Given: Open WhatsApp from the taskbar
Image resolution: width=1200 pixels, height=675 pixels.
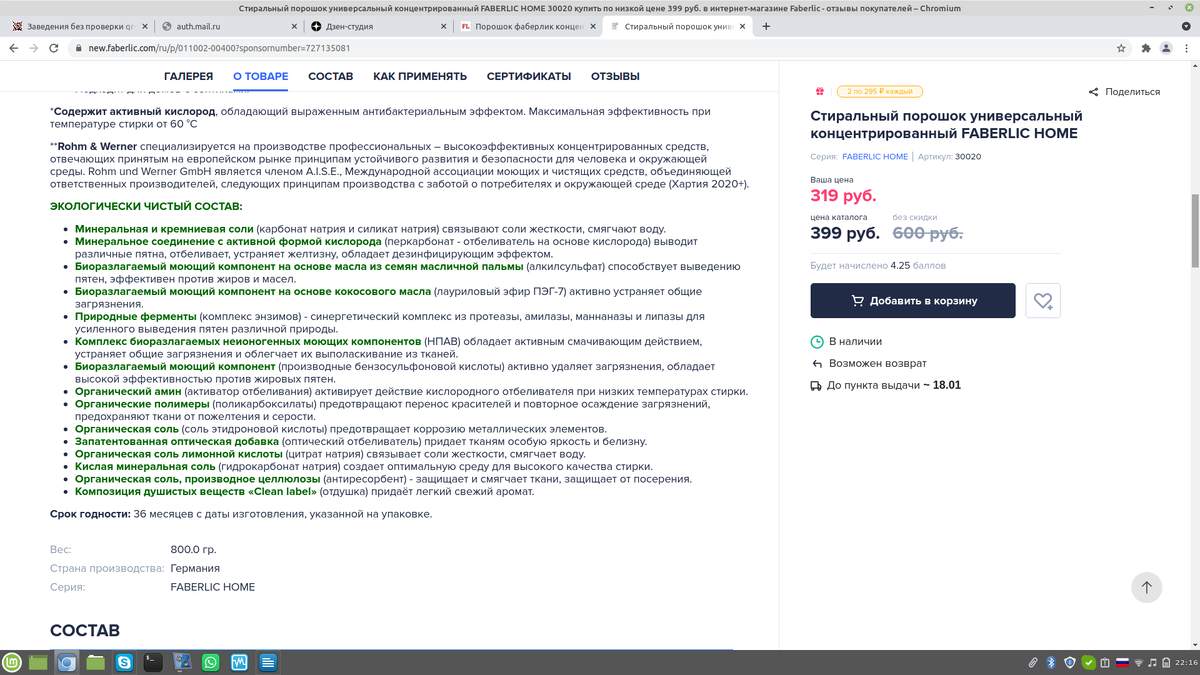Looking at the screenshot, I should tap(211, 662).
